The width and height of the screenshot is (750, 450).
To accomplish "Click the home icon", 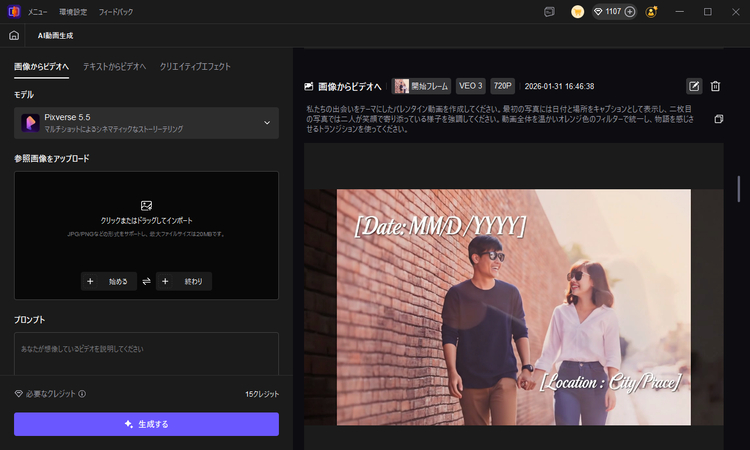I will (x=14, y=35).
